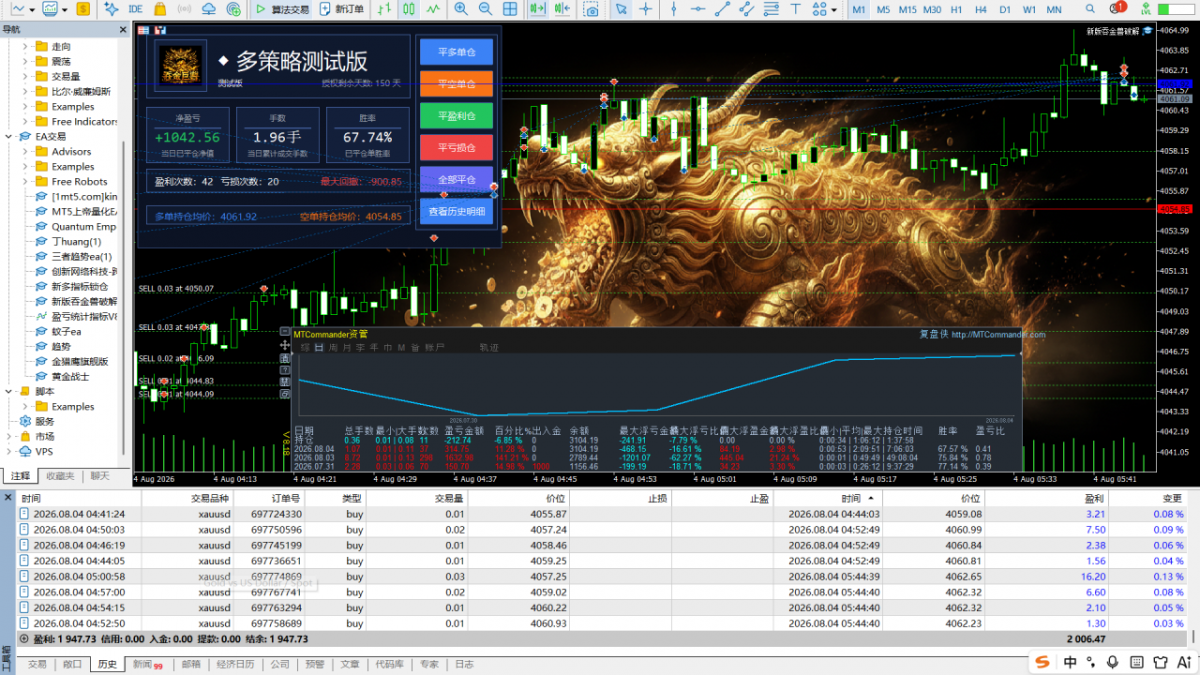Select the text label tool

[796, 9]
